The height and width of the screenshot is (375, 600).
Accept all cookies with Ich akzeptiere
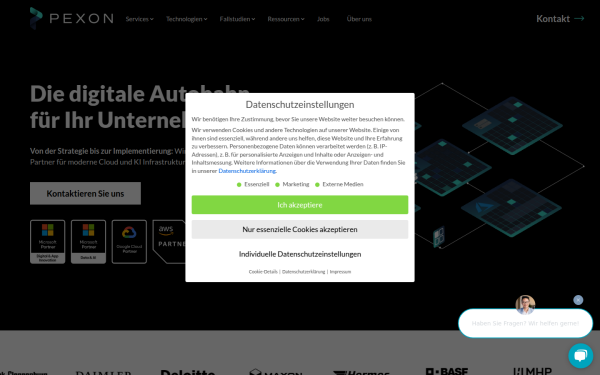click(x=300, y=205)
